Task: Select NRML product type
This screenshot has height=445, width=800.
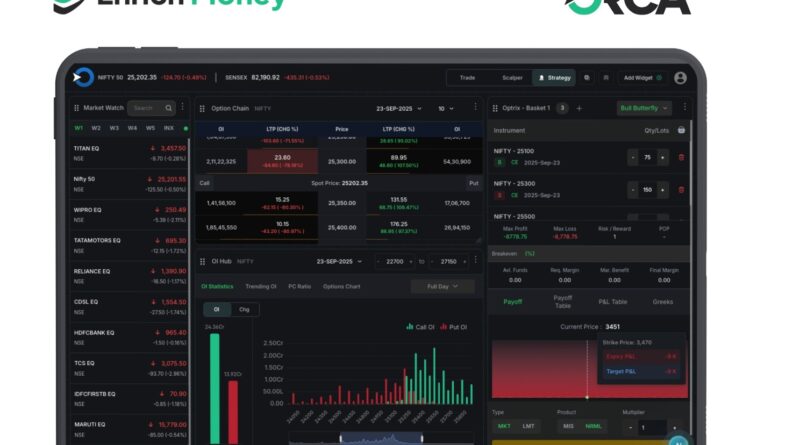Action: 594,427
